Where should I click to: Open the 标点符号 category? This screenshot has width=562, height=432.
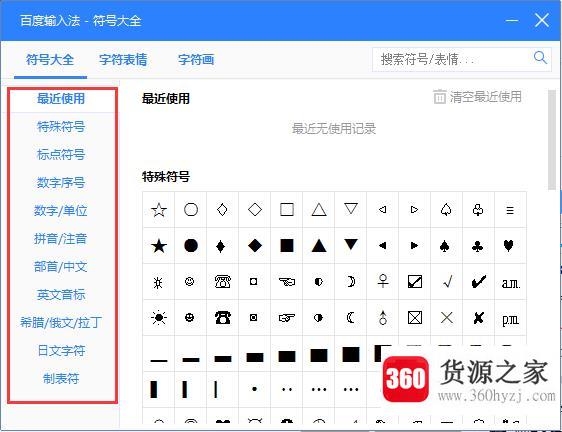coord(61,155)
